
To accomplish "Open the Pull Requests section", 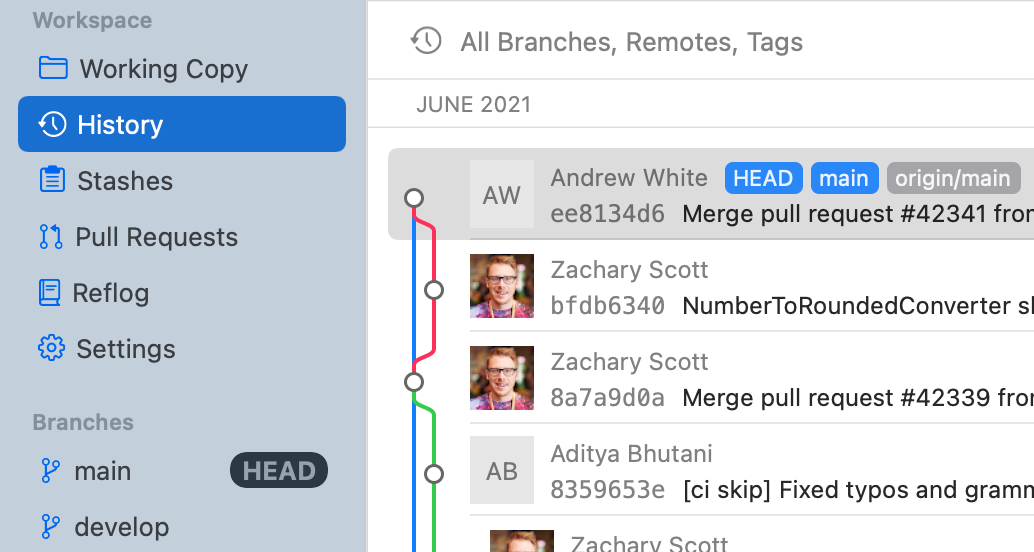I will point(156,237).
